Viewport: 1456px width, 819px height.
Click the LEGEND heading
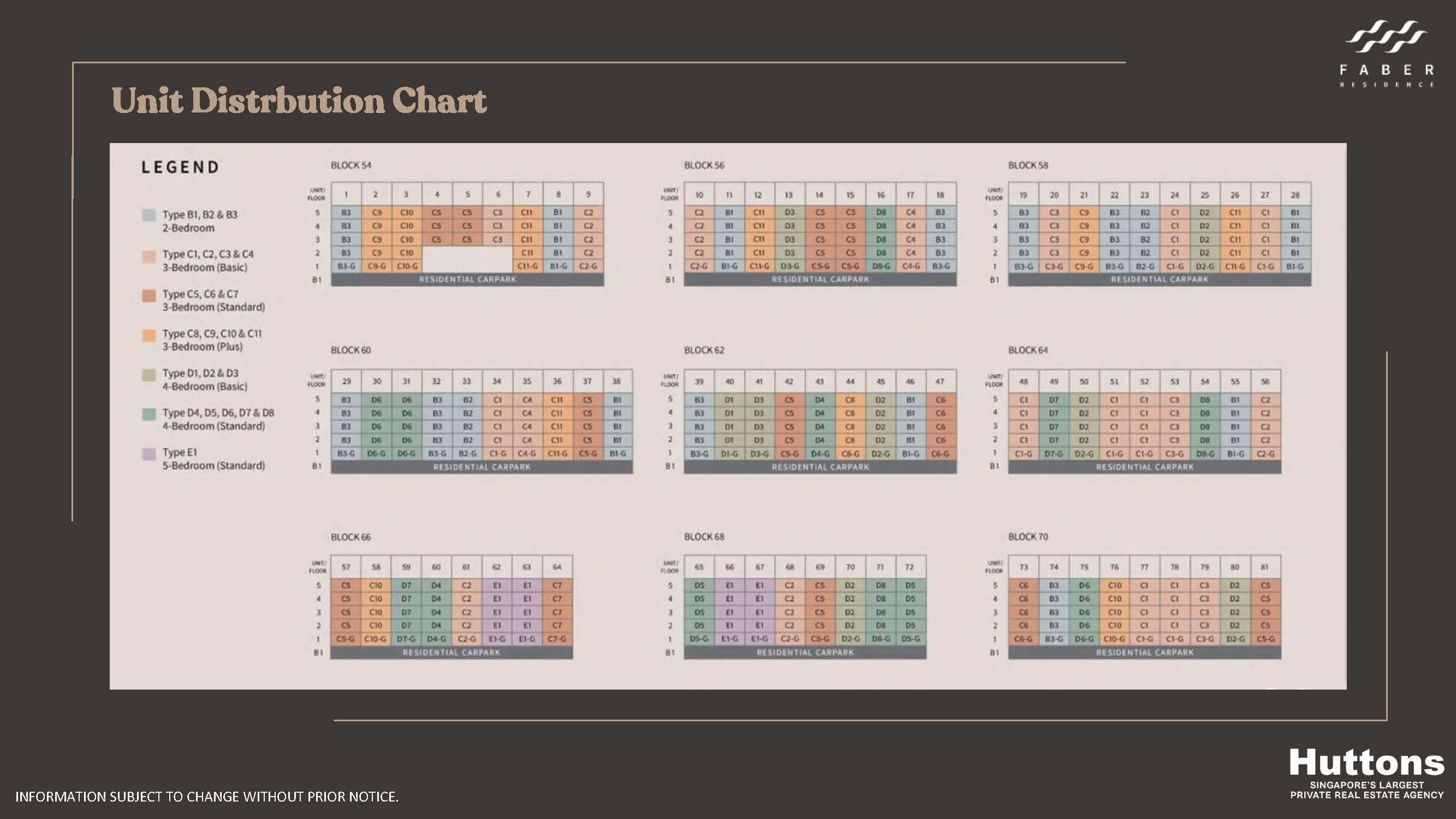pyautogui.click(x=180, y=167)
